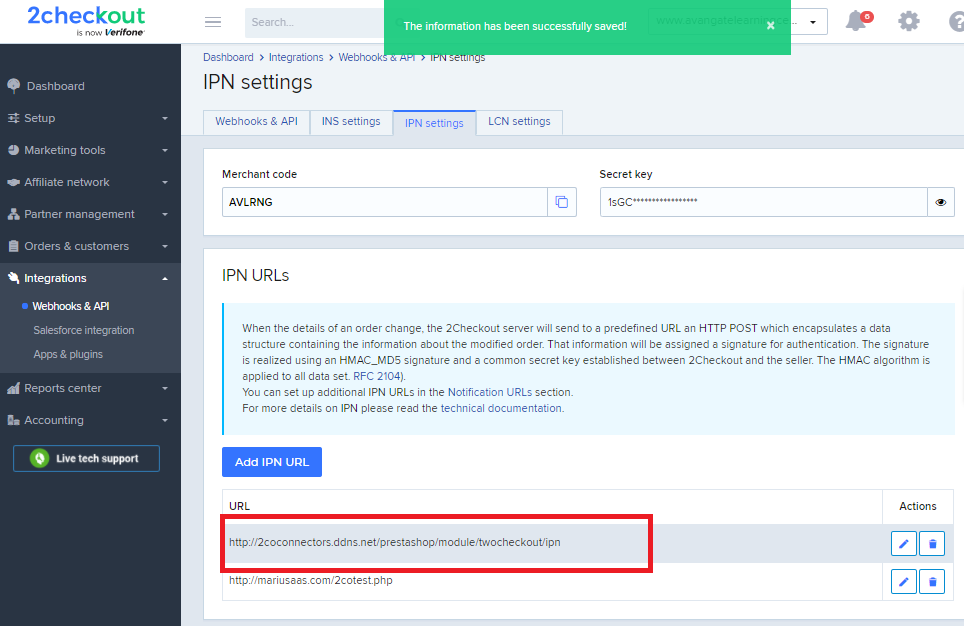Click the Marketing tools pie icon
The width and height of the screenshot is (964, 626).
(14, 150)
